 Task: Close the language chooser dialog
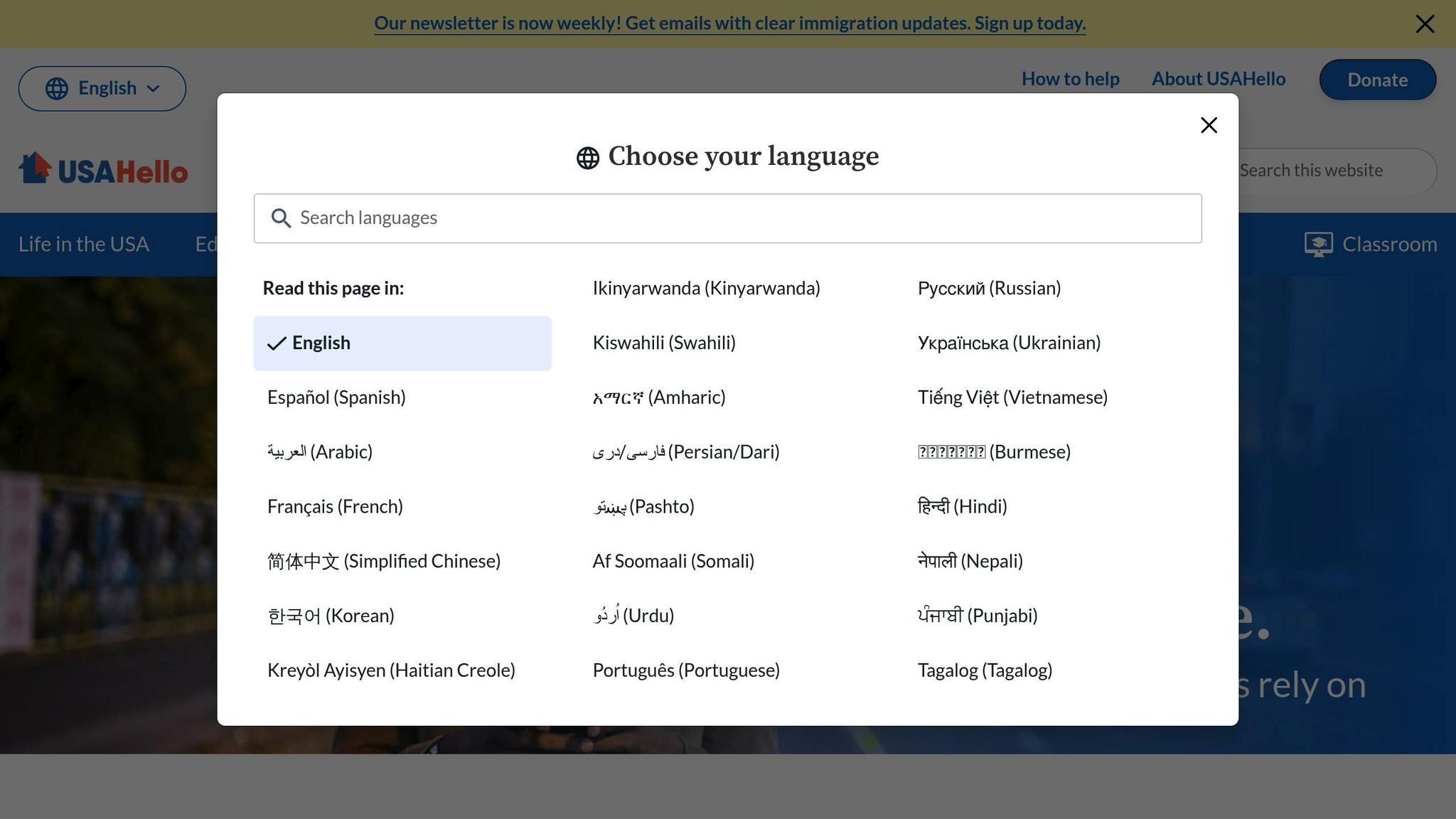point(1209,125)
